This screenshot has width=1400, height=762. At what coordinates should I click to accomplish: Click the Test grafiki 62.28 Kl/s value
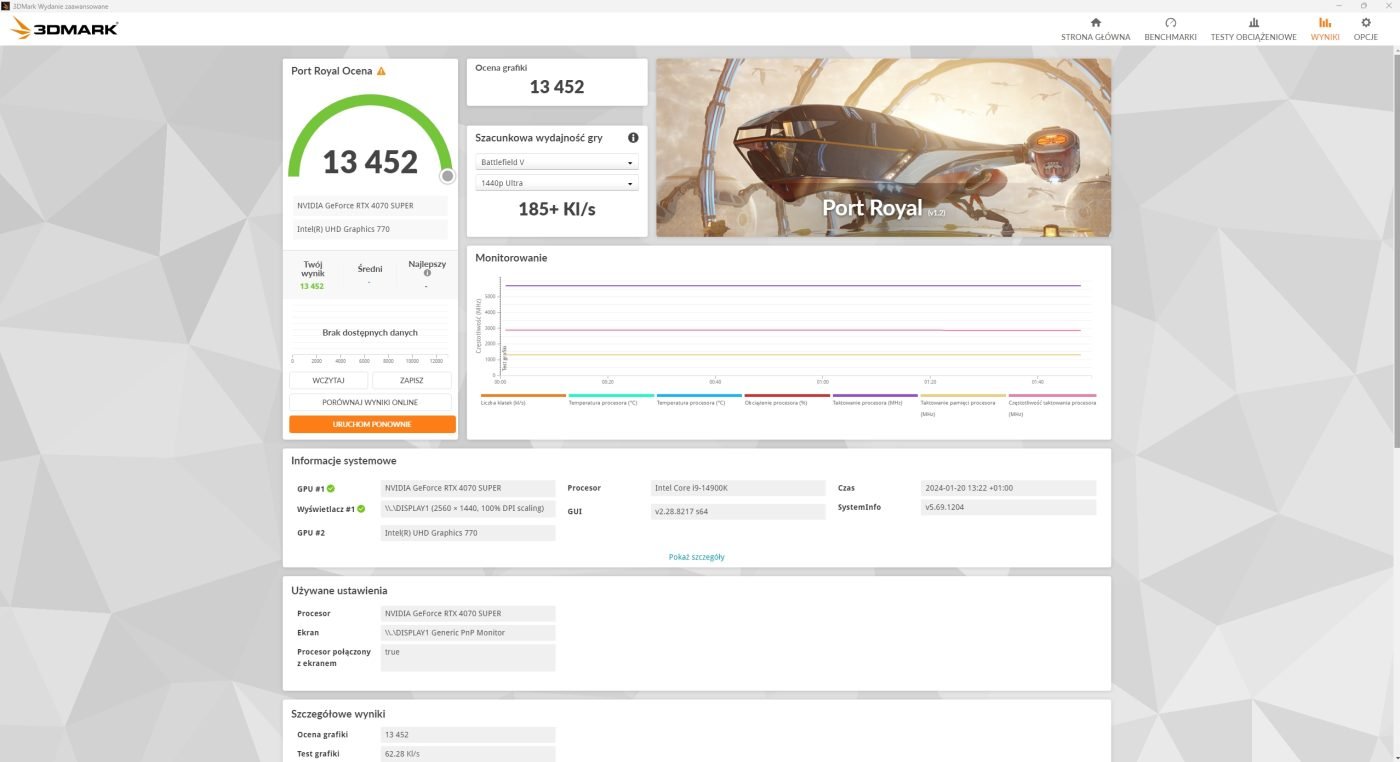468,753
